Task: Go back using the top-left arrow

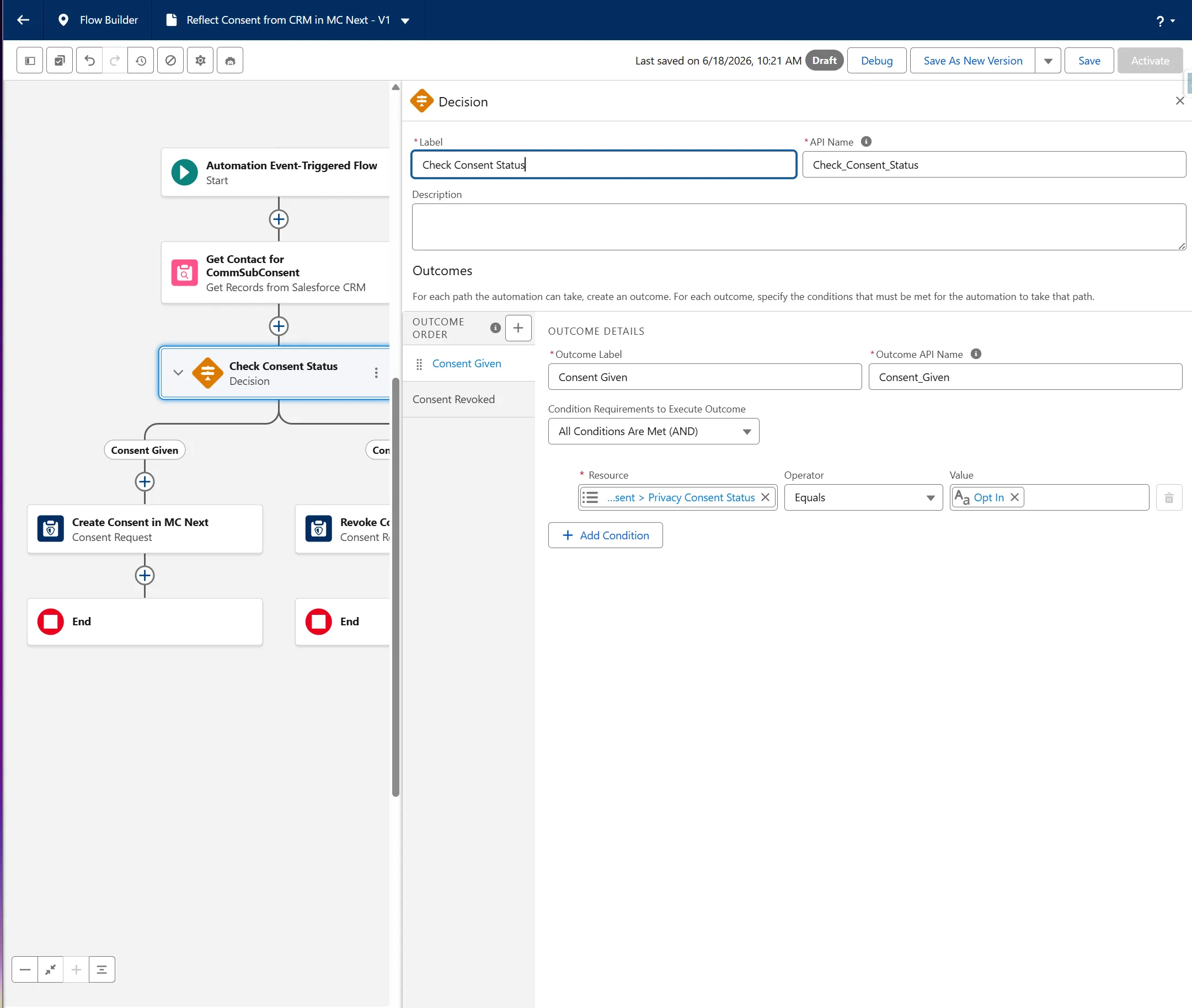Action: [23, 20]
